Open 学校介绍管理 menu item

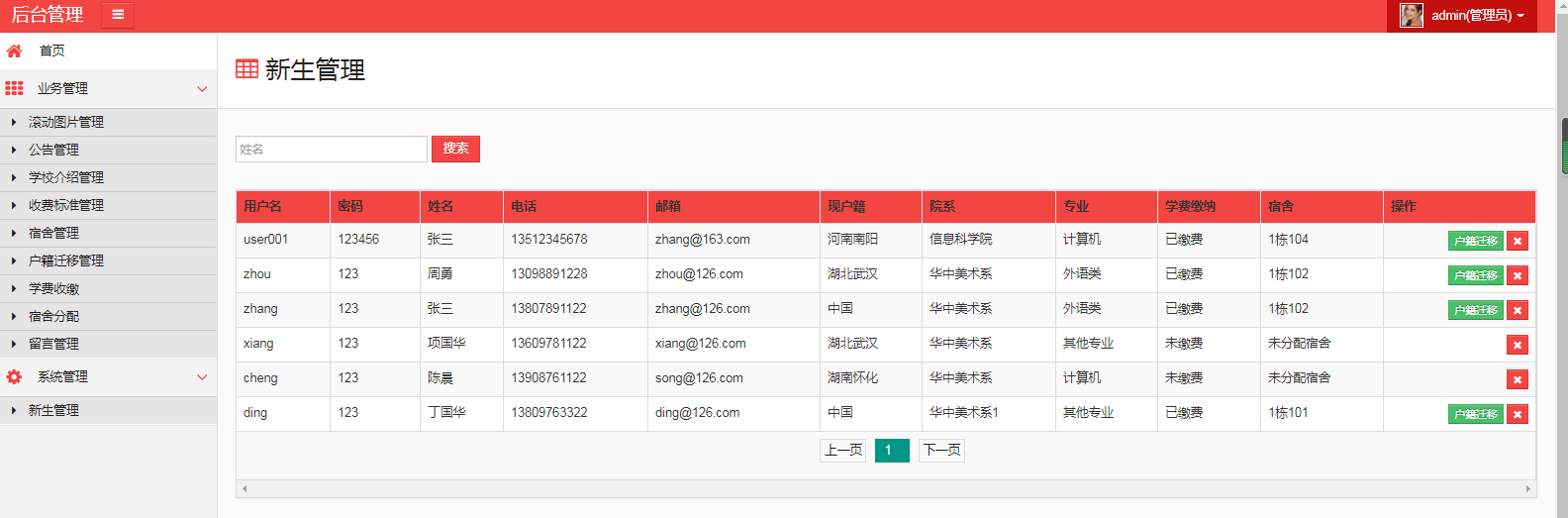tap(109, 177)
